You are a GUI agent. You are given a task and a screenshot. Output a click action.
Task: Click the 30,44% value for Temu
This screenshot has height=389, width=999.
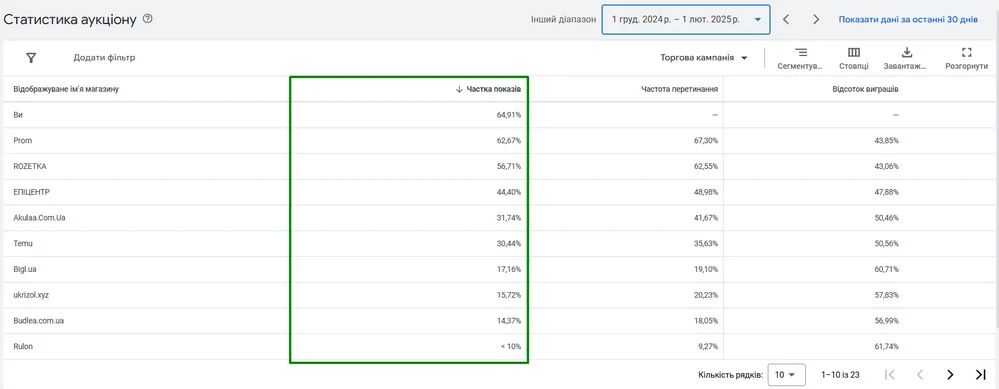(509, 243)
